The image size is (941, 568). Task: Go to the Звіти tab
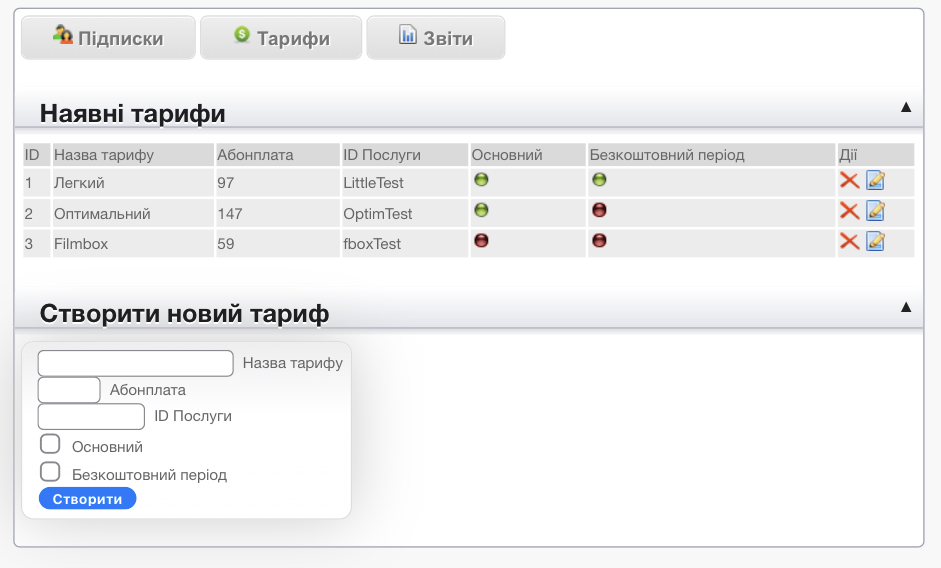click(435, 38)
